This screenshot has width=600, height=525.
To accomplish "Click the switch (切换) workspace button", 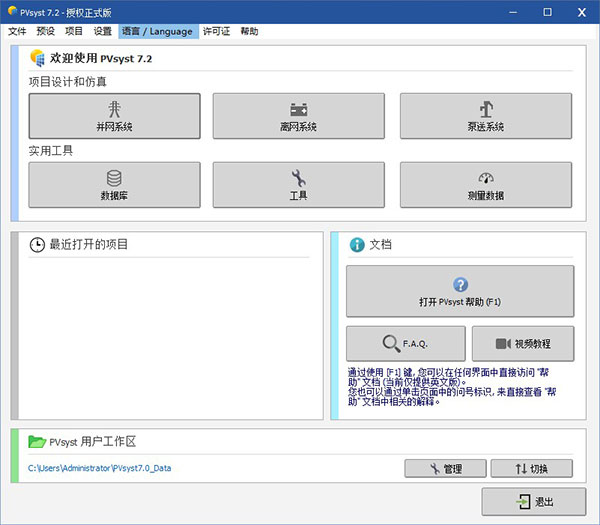I will [x=531, y=468].
